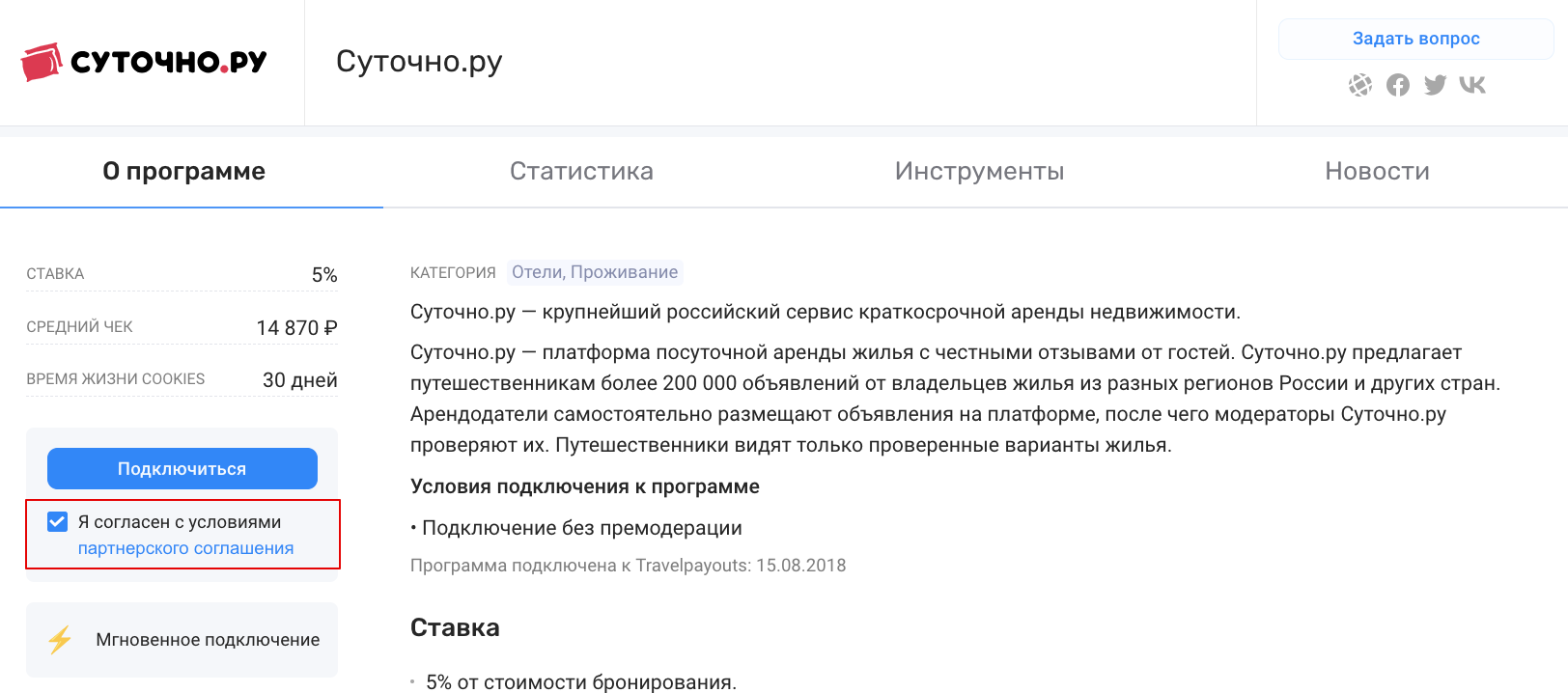Click the 'СРЕДНИЙ ЧЕК' label
This screenshot has width=1568, height=693.
(79, 327)
